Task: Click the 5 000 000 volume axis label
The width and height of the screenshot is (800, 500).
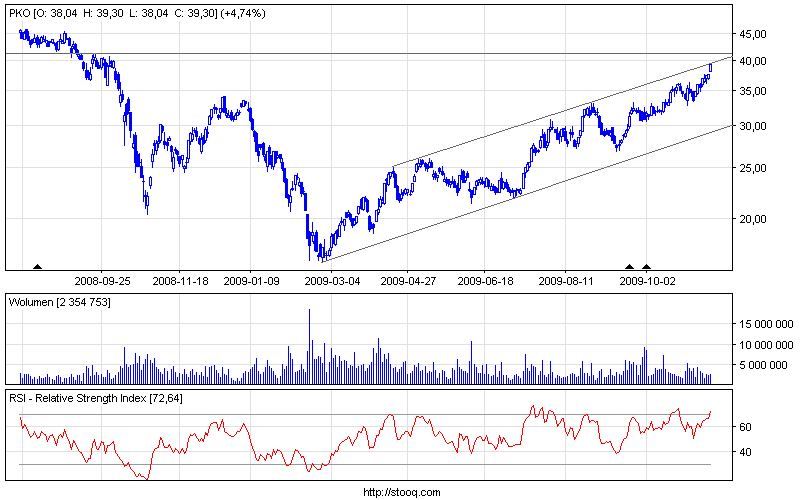Action: pos(763,365)
